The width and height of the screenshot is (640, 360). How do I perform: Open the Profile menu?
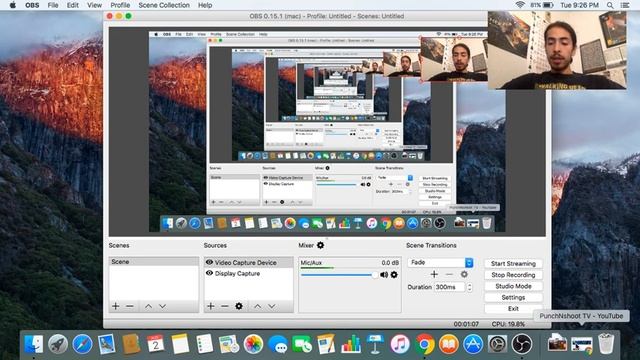tap(120, 5)
